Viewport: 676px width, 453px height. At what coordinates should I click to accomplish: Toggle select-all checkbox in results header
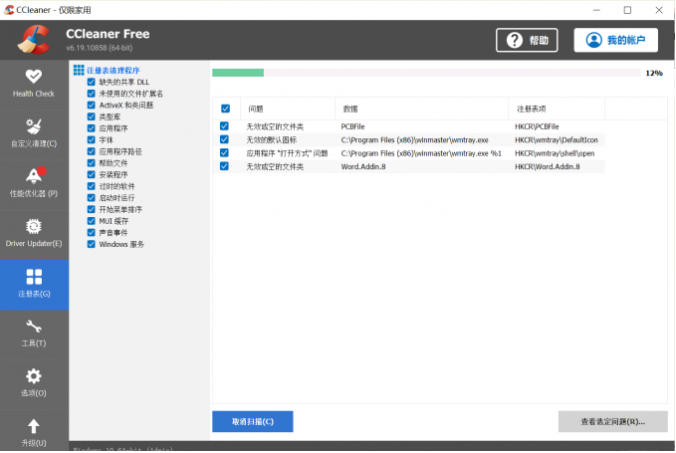point(225,109)
